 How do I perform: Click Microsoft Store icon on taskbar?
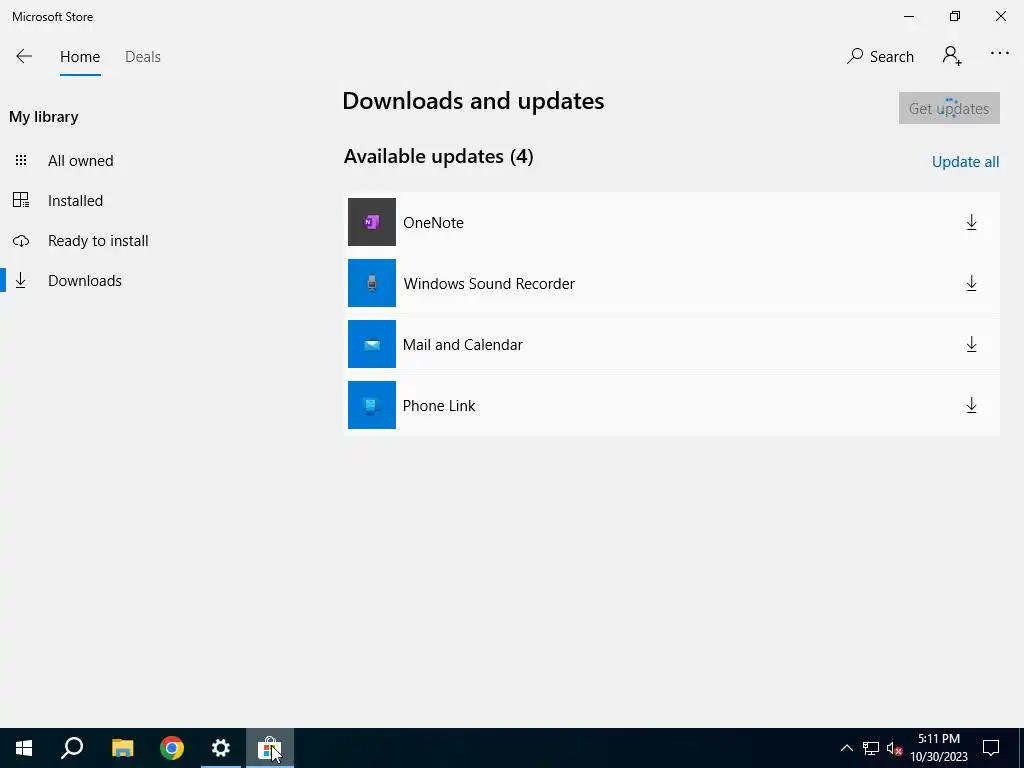click(x=270, y=748)
